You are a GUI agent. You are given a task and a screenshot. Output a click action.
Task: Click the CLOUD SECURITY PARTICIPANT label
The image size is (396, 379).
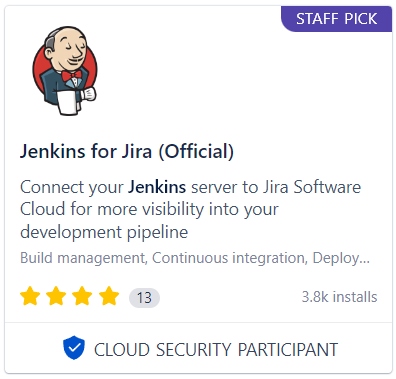pyautogui.click(x=216, y=350)
